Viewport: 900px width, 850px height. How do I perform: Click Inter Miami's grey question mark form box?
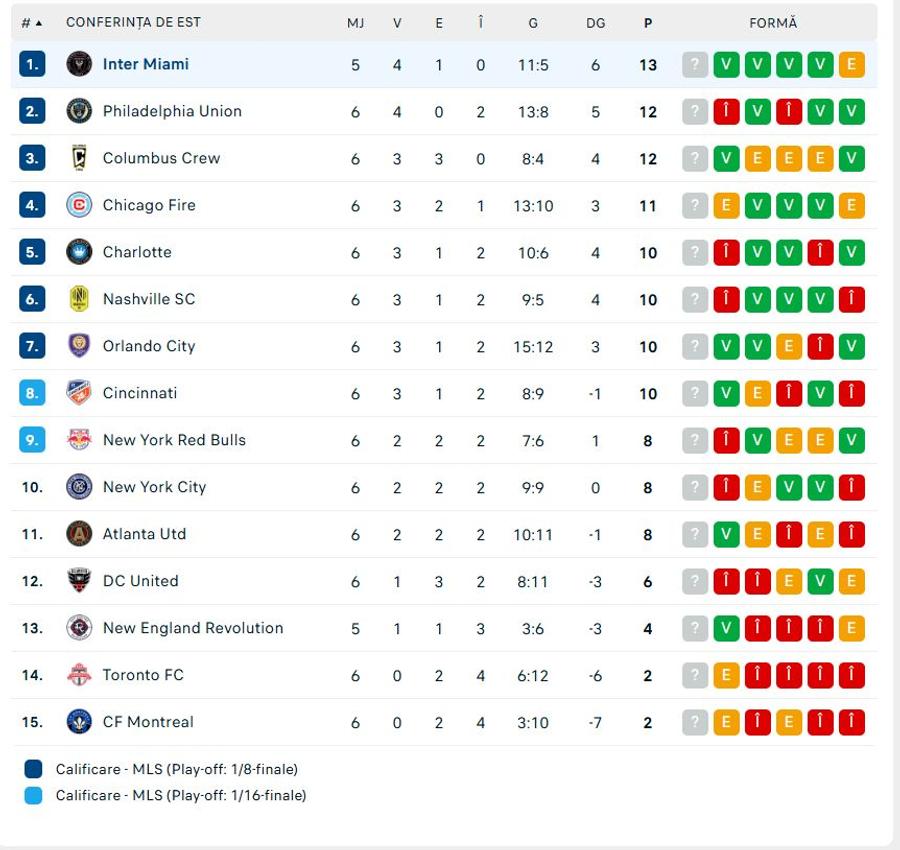(x=695, y=64)
